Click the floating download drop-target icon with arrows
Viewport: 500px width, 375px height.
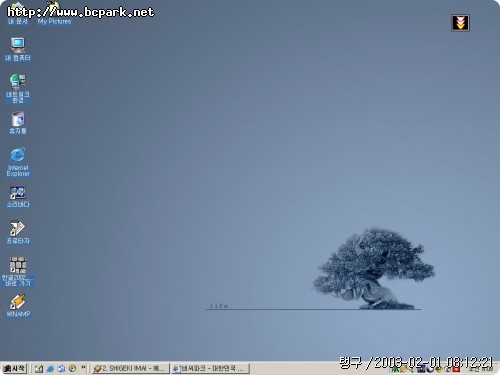click(460, 23)
